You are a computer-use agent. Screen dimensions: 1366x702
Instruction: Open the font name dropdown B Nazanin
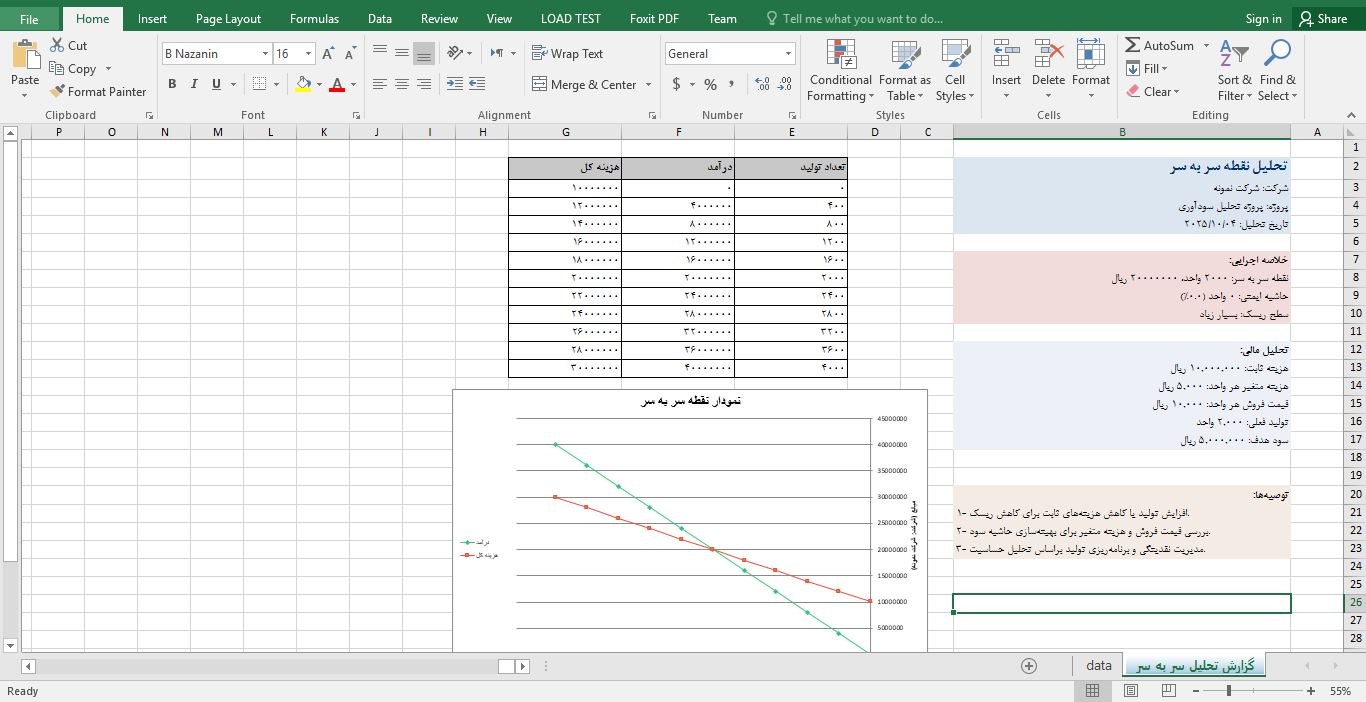click(x=265, y=54)
